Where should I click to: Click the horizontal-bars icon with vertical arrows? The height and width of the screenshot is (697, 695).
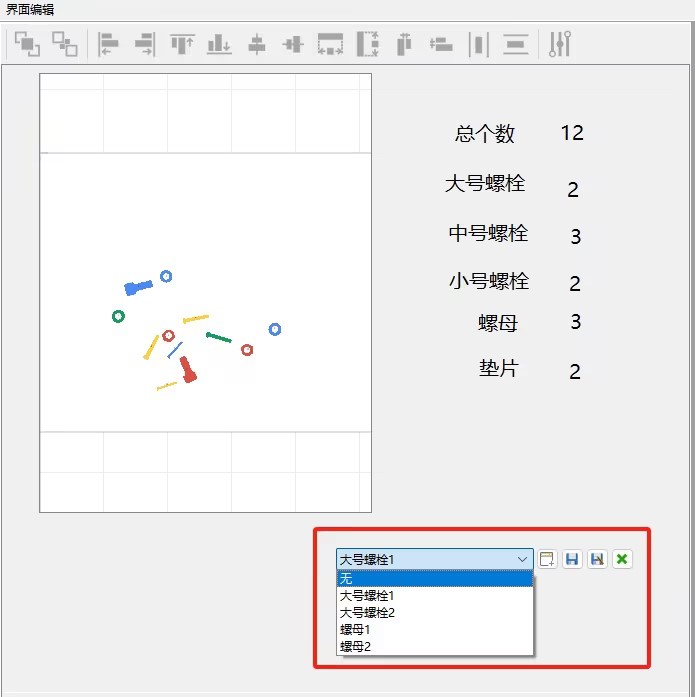pos(441,44)
